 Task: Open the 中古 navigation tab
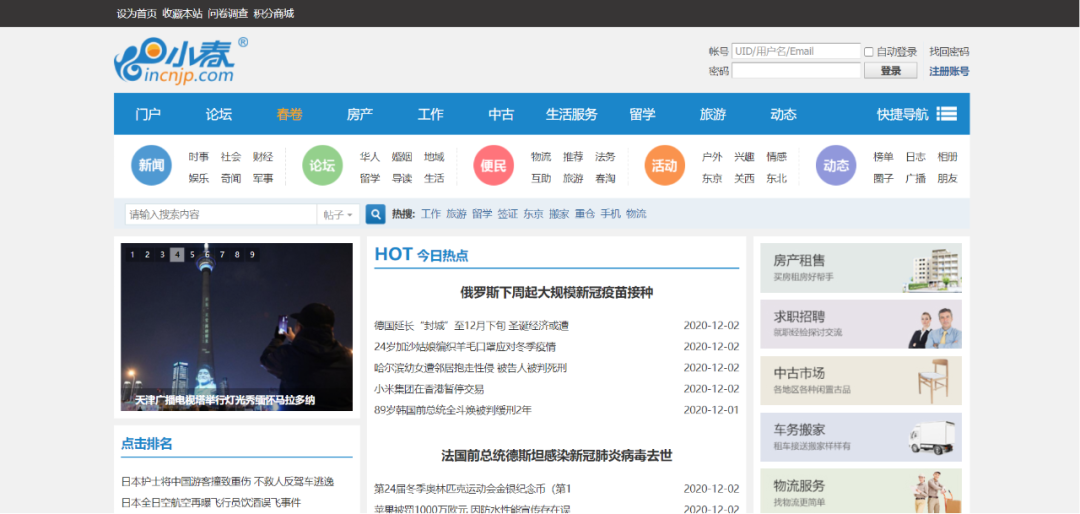(501, 114)
